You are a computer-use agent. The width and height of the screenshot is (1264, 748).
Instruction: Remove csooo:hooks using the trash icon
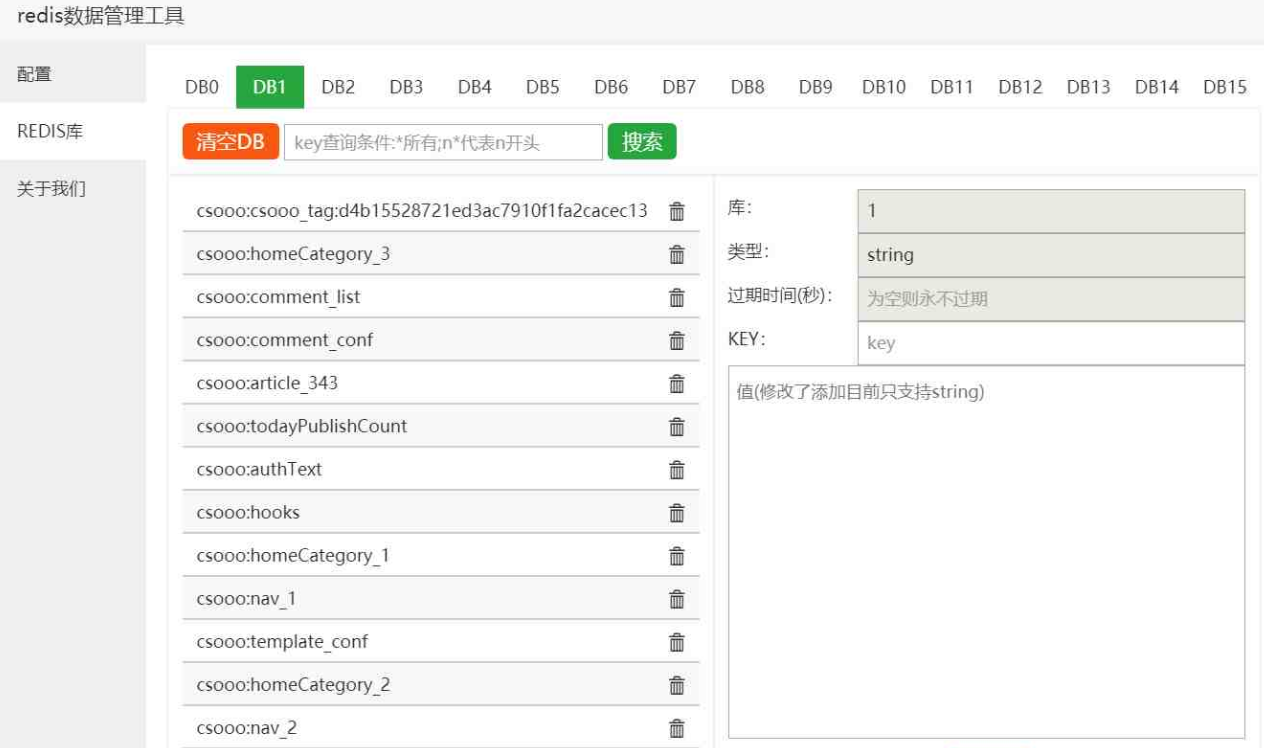(677, 513)
